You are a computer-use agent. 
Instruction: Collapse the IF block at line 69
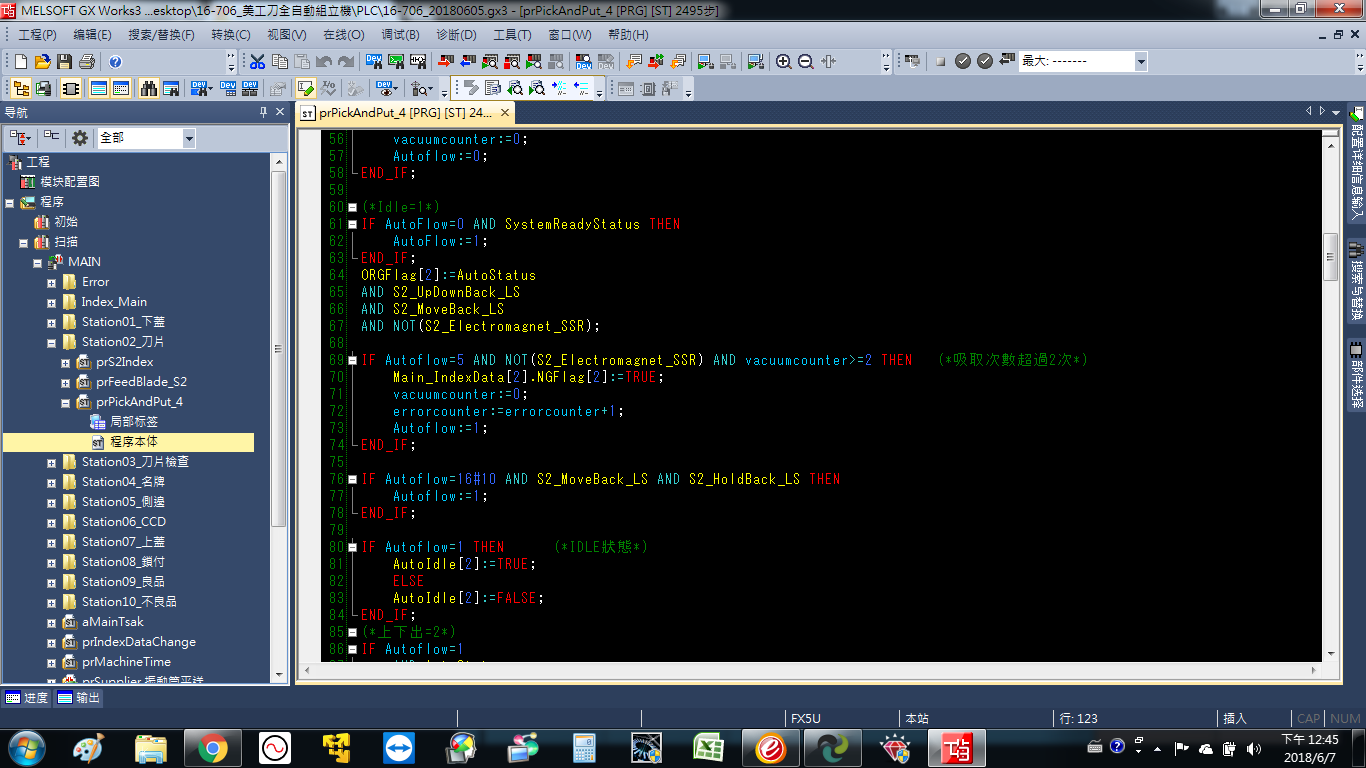(x=352, y=360)
